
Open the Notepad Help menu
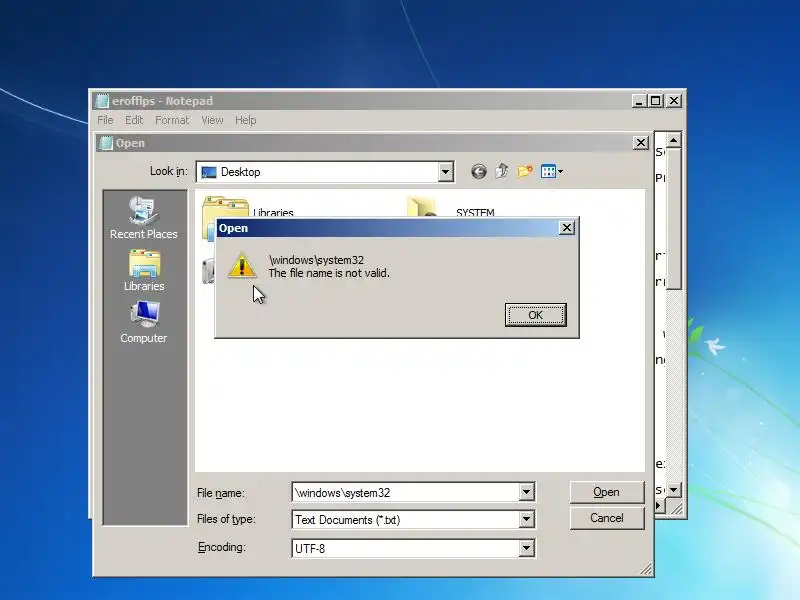pyautogui.click(x=245, y=120)
